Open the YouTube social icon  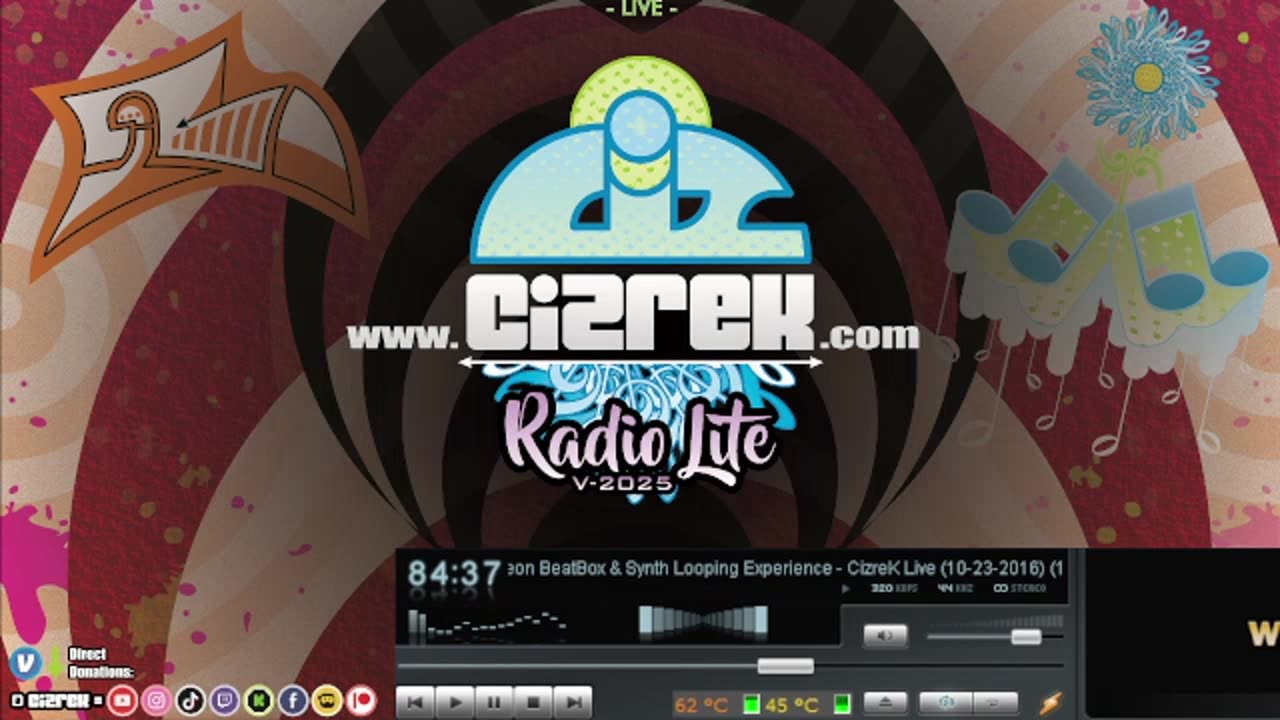pyautogui.click(x=122, y=700)
